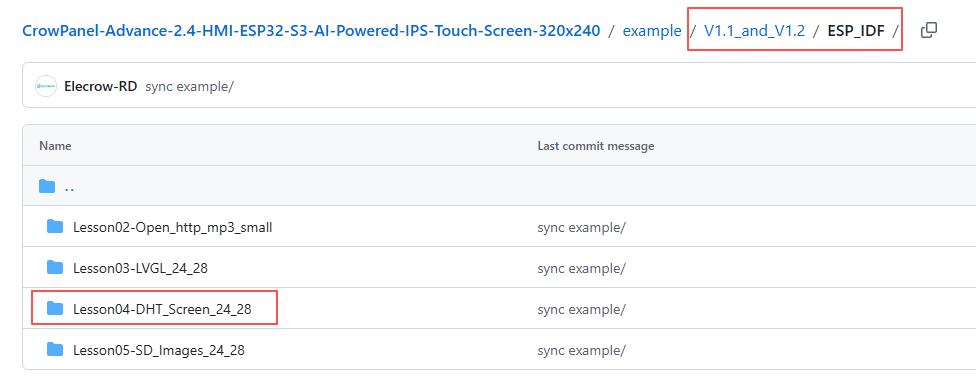Open the Lesson04-DHT_Screen_24_28 folder
This screenshot has height=376, width=976.
pyautogui.click(x=162, y=309)
